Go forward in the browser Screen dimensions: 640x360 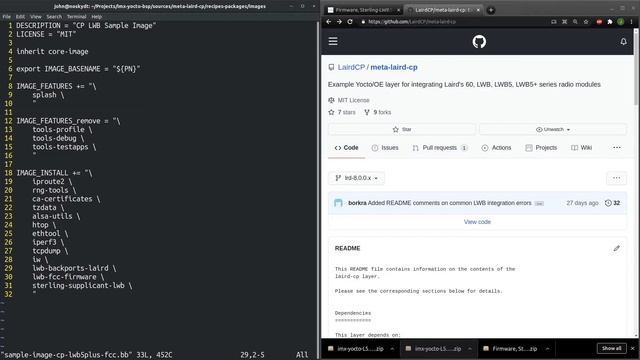click(339, 22)
